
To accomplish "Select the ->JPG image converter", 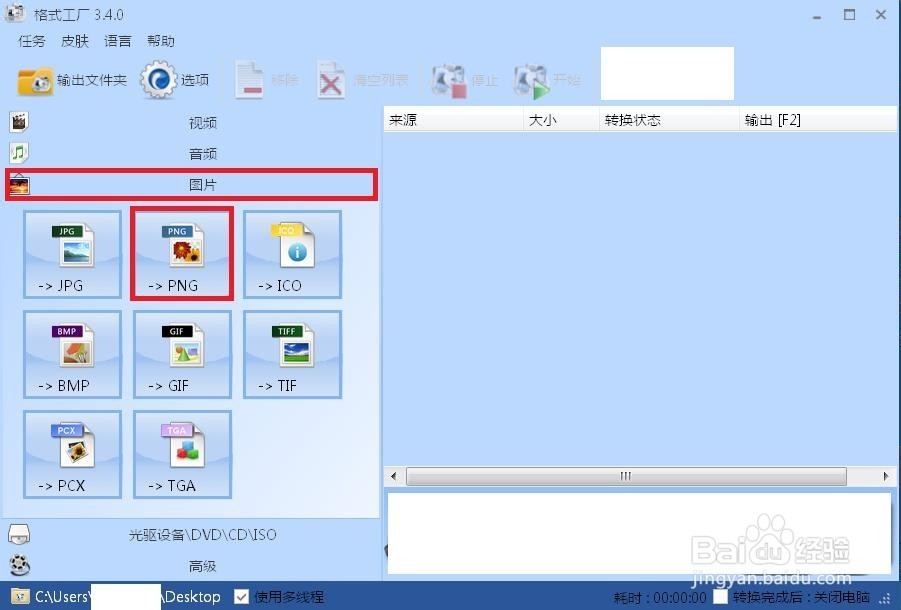I will pos(71,254).
